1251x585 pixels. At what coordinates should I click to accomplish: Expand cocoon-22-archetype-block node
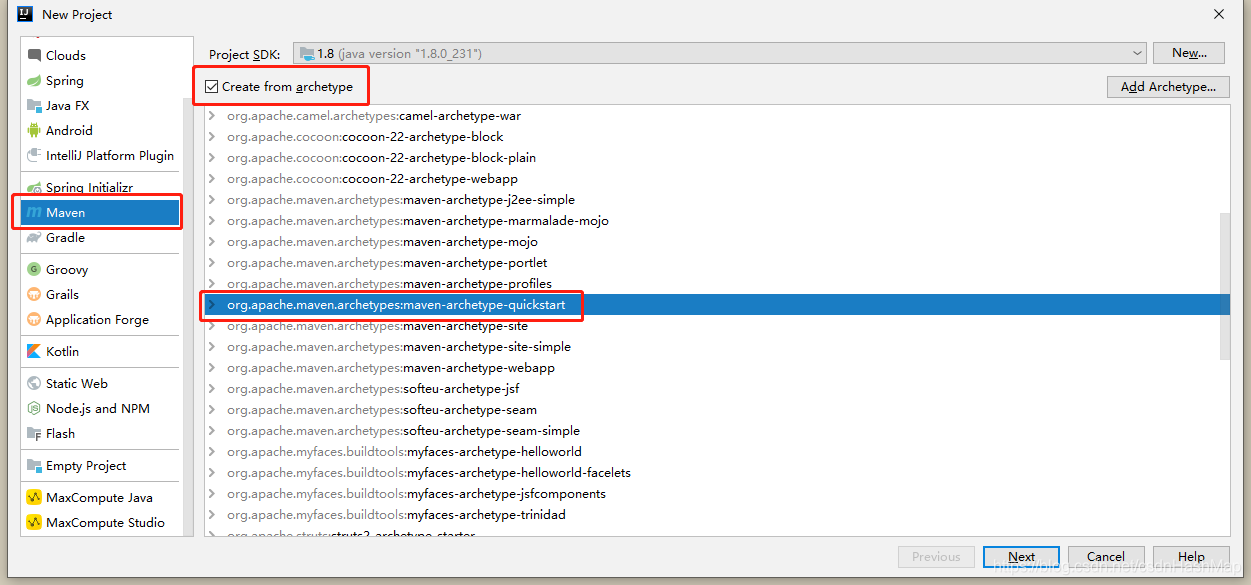click(x=211, y=137)
